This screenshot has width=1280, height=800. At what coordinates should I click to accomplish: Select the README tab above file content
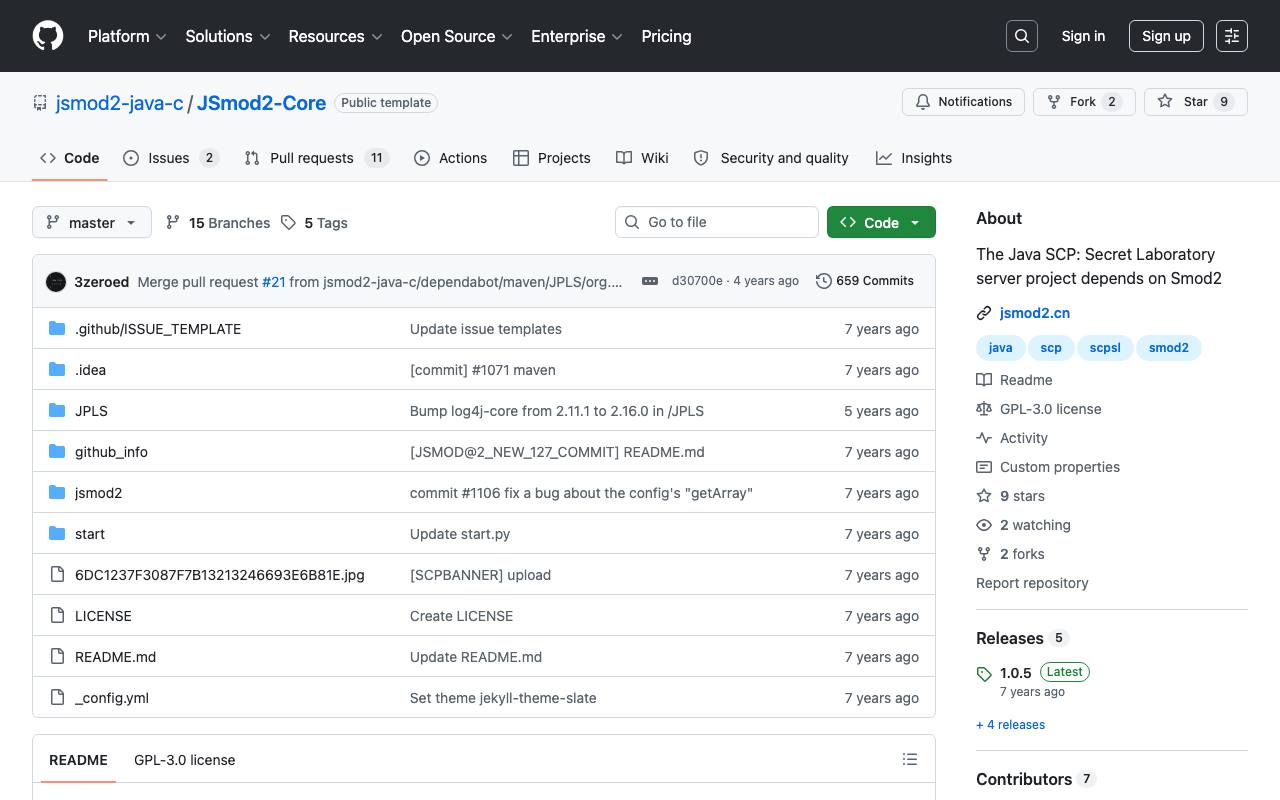click(78, 760)
